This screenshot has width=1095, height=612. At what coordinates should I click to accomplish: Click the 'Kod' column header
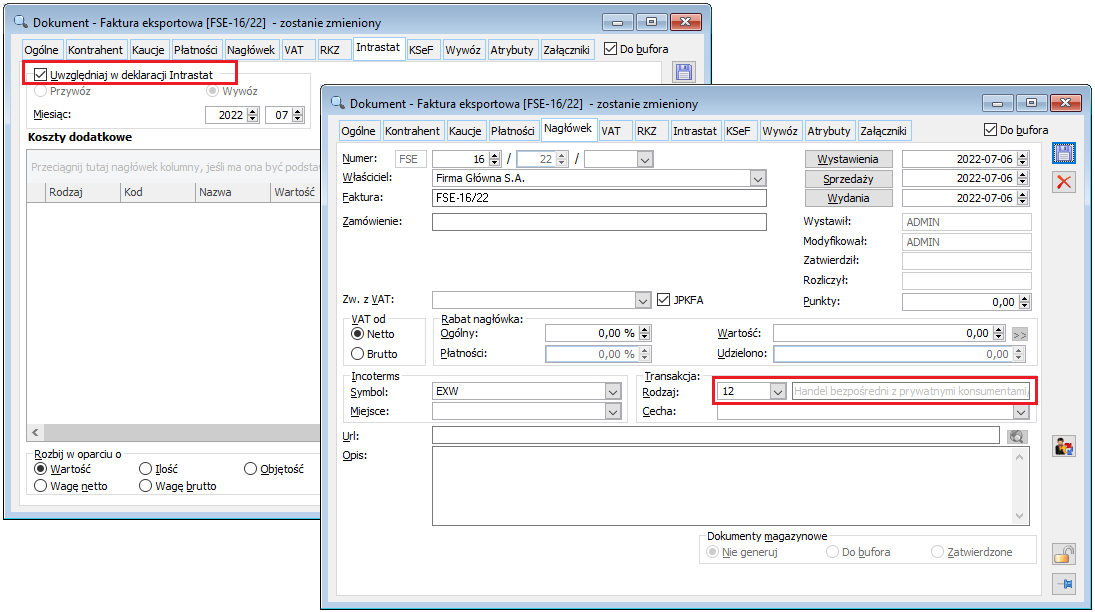(157, 192)
